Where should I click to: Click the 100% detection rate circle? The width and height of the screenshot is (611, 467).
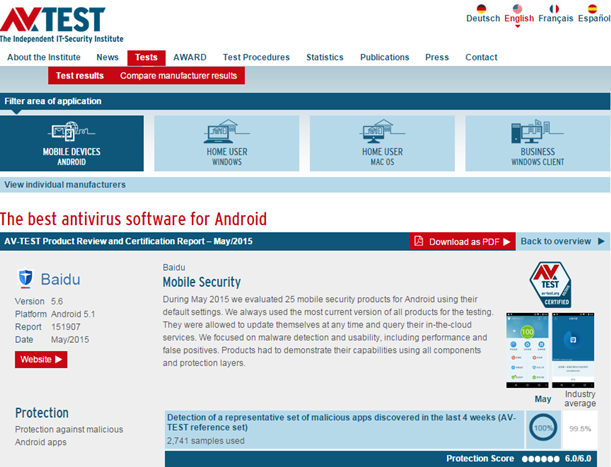[543, 428]
